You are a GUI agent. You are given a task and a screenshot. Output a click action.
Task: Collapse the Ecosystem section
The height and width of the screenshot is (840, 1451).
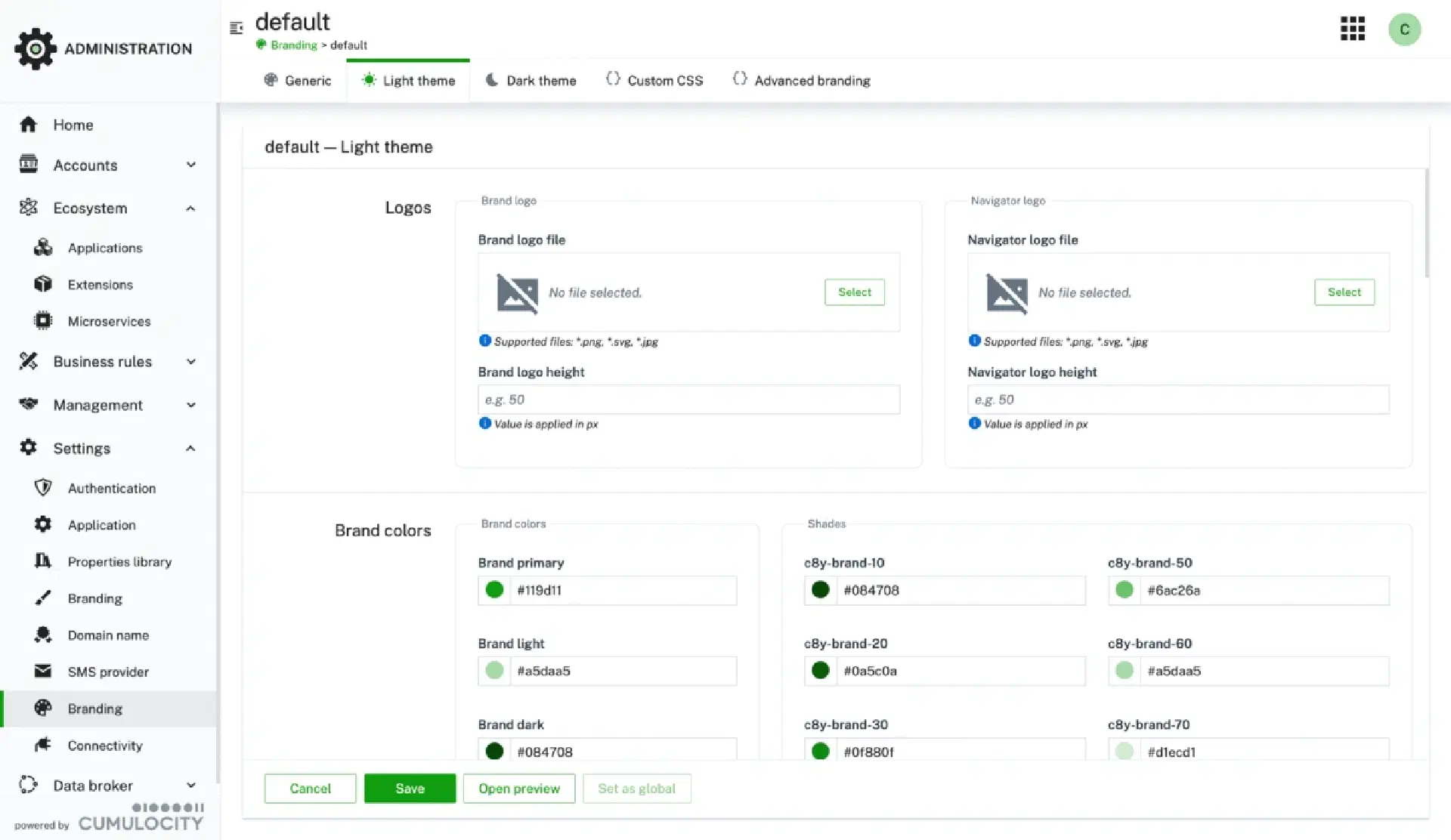[x=191, y=208]
